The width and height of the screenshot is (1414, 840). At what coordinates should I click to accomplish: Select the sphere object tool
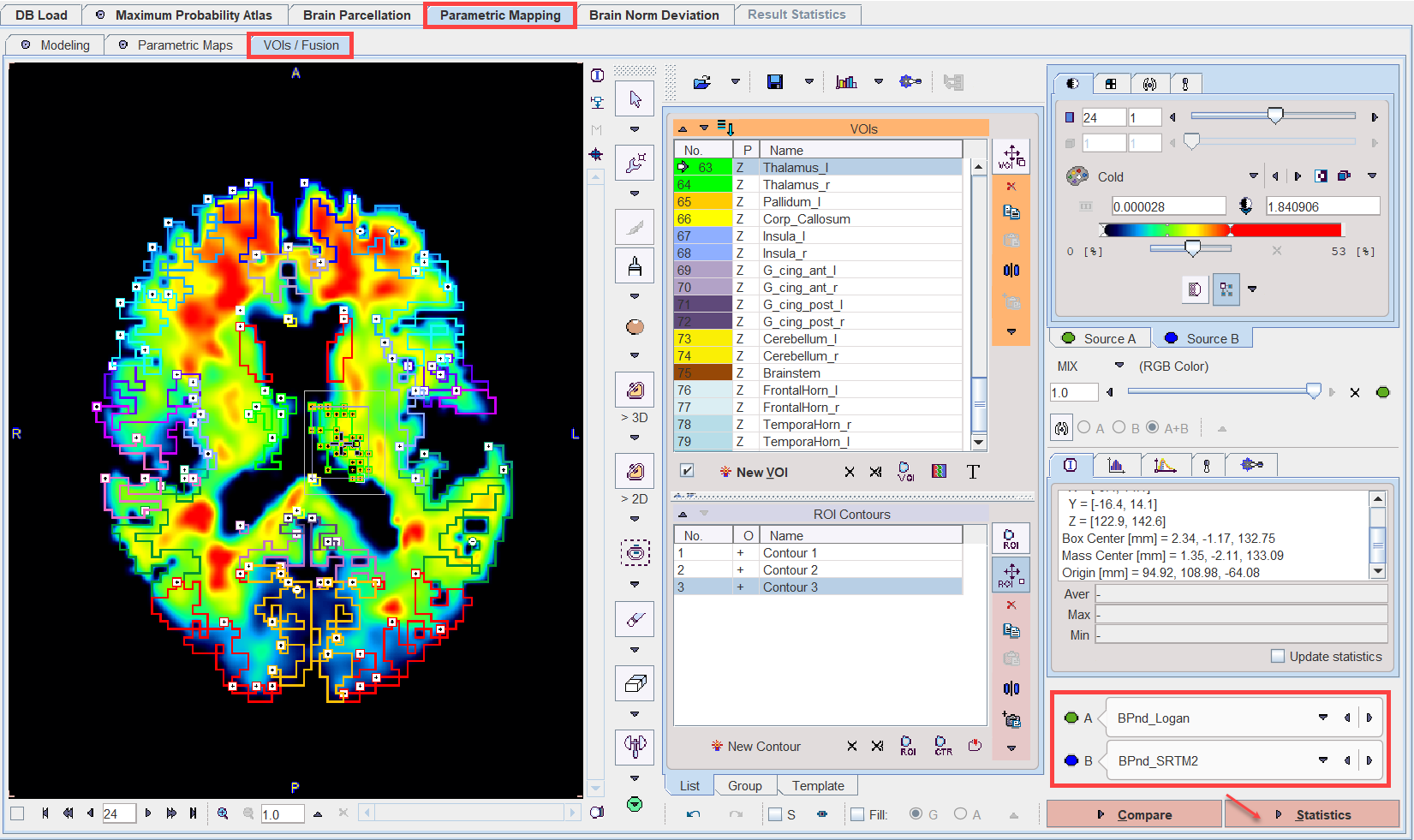pos(635,327)
